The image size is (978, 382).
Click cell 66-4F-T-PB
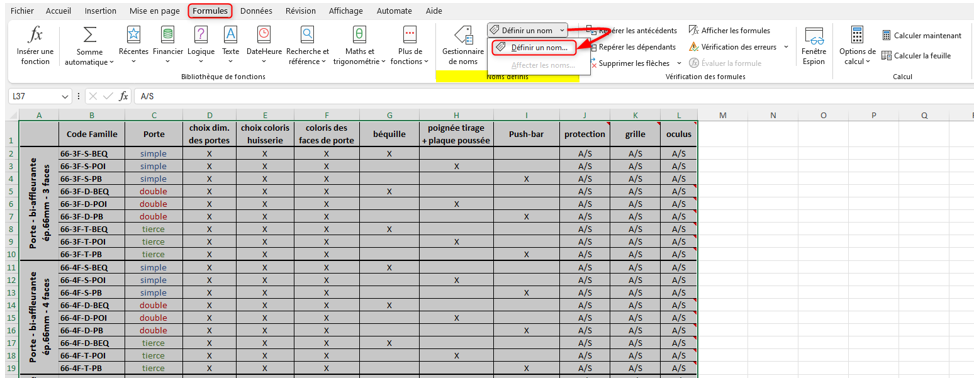[x=91, y=368]
